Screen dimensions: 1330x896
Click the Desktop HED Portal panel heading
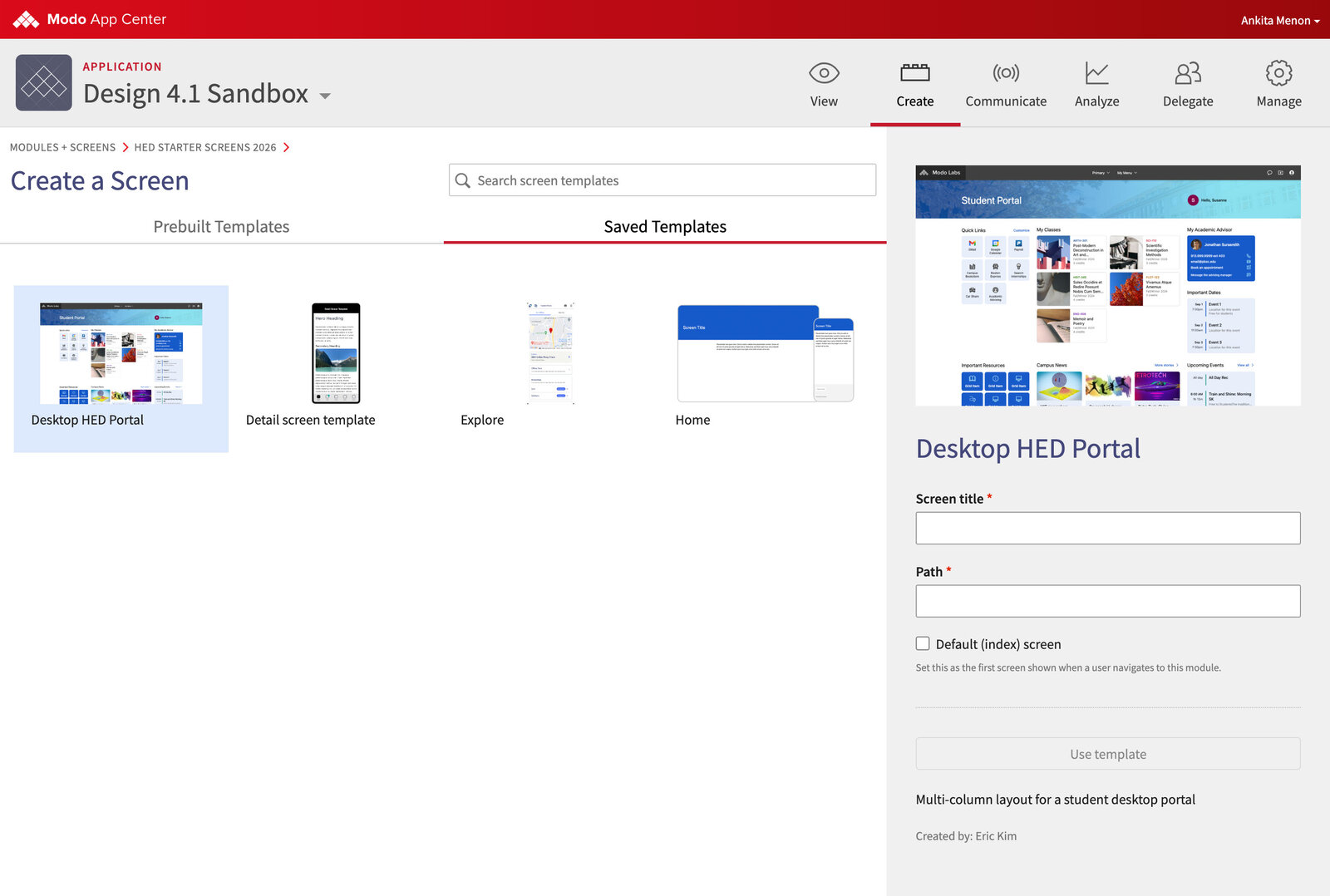click(1028, 449)
